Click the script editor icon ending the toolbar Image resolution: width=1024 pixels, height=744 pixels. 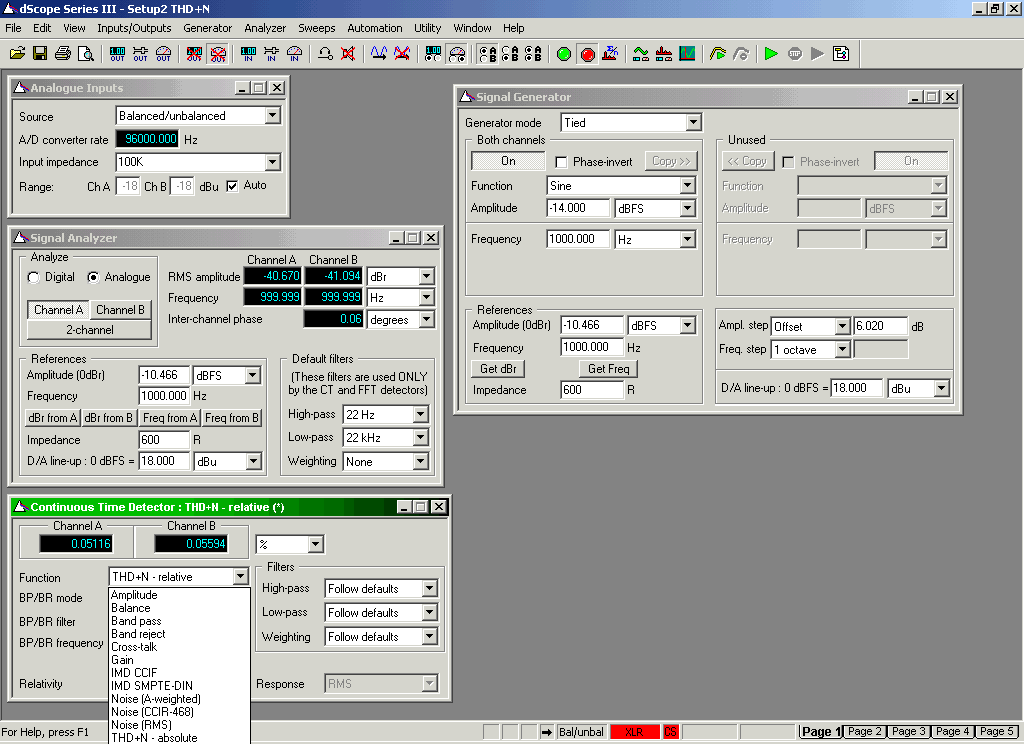[x=841, y=54]
